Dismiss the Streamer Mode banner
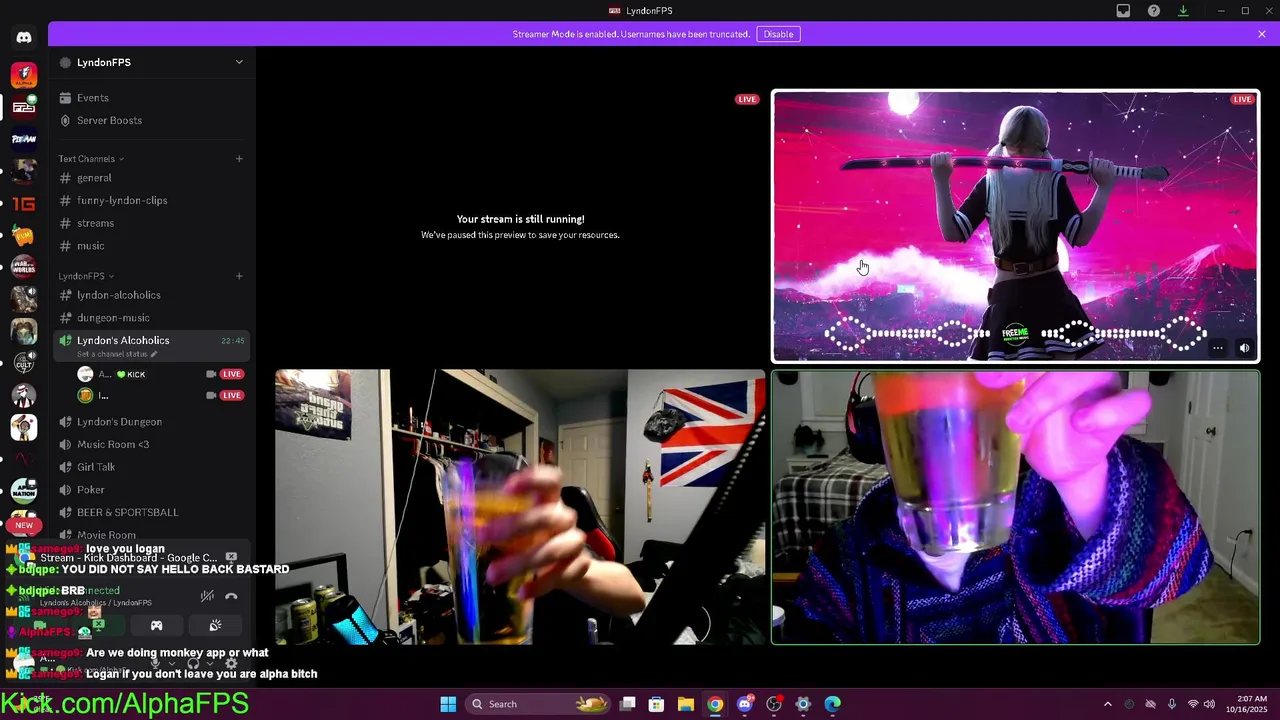Viewport: 1280px width, 720px height. tap(1262, 34)
